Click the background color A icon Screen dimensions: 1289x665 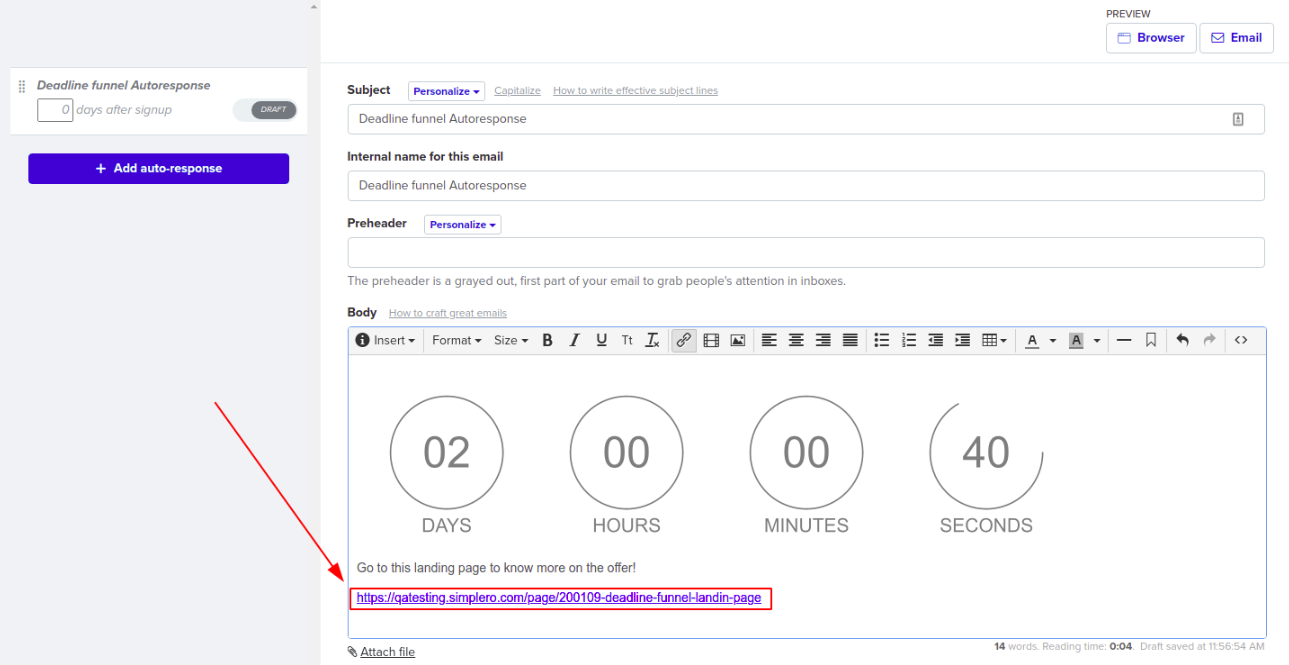1076,340
